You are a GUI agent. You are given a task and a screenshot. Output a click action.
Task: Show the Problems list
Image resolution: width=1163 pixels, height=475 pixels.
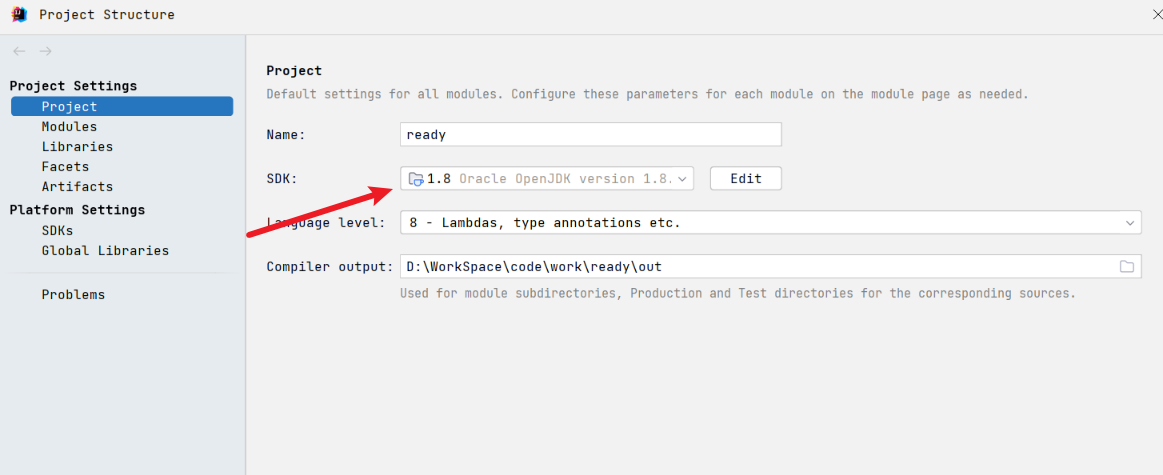(x=73, y=295)
